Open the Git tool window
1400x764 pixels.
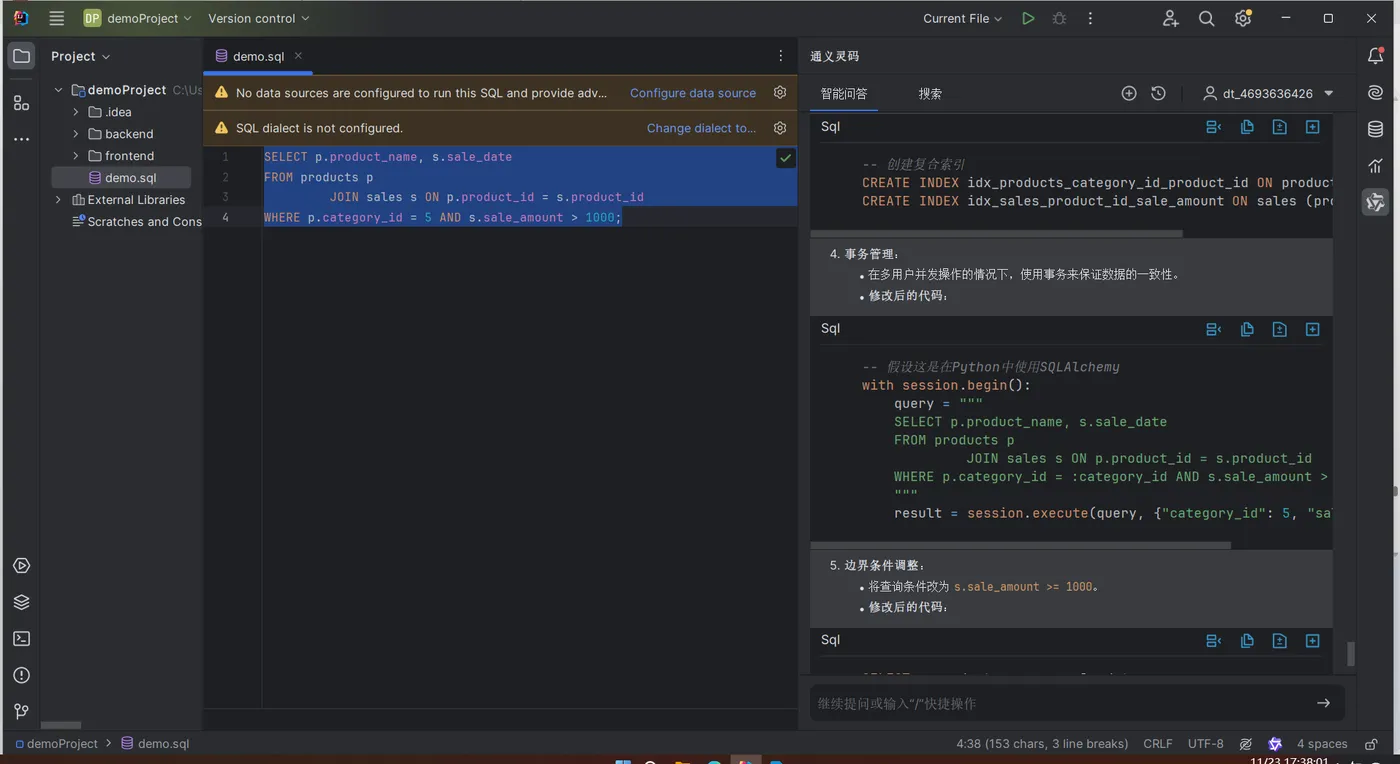pos(21,711)
